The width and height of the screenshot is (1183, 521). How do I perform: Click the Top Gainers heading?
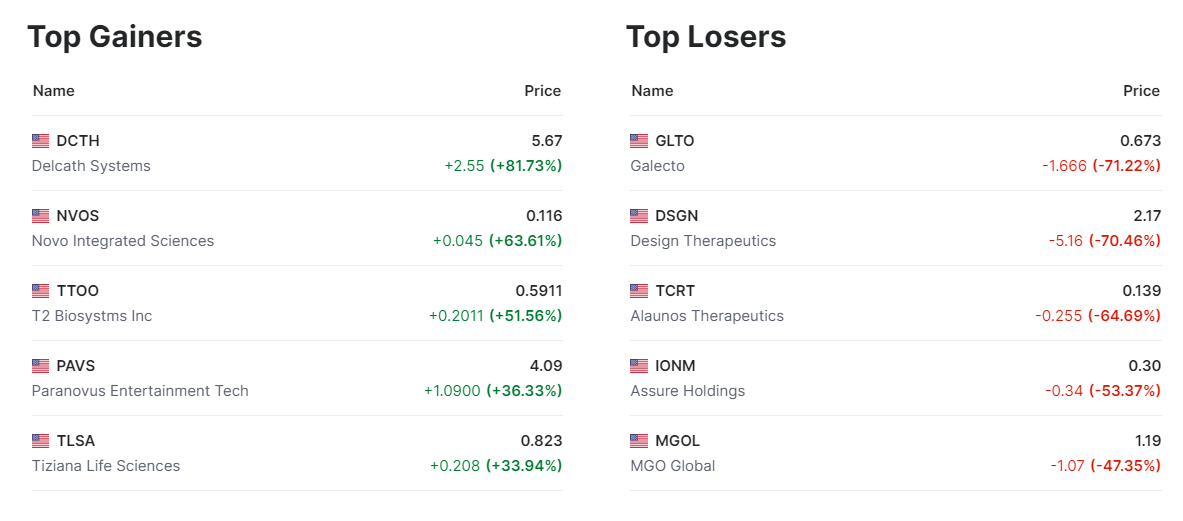click(115, 37)
